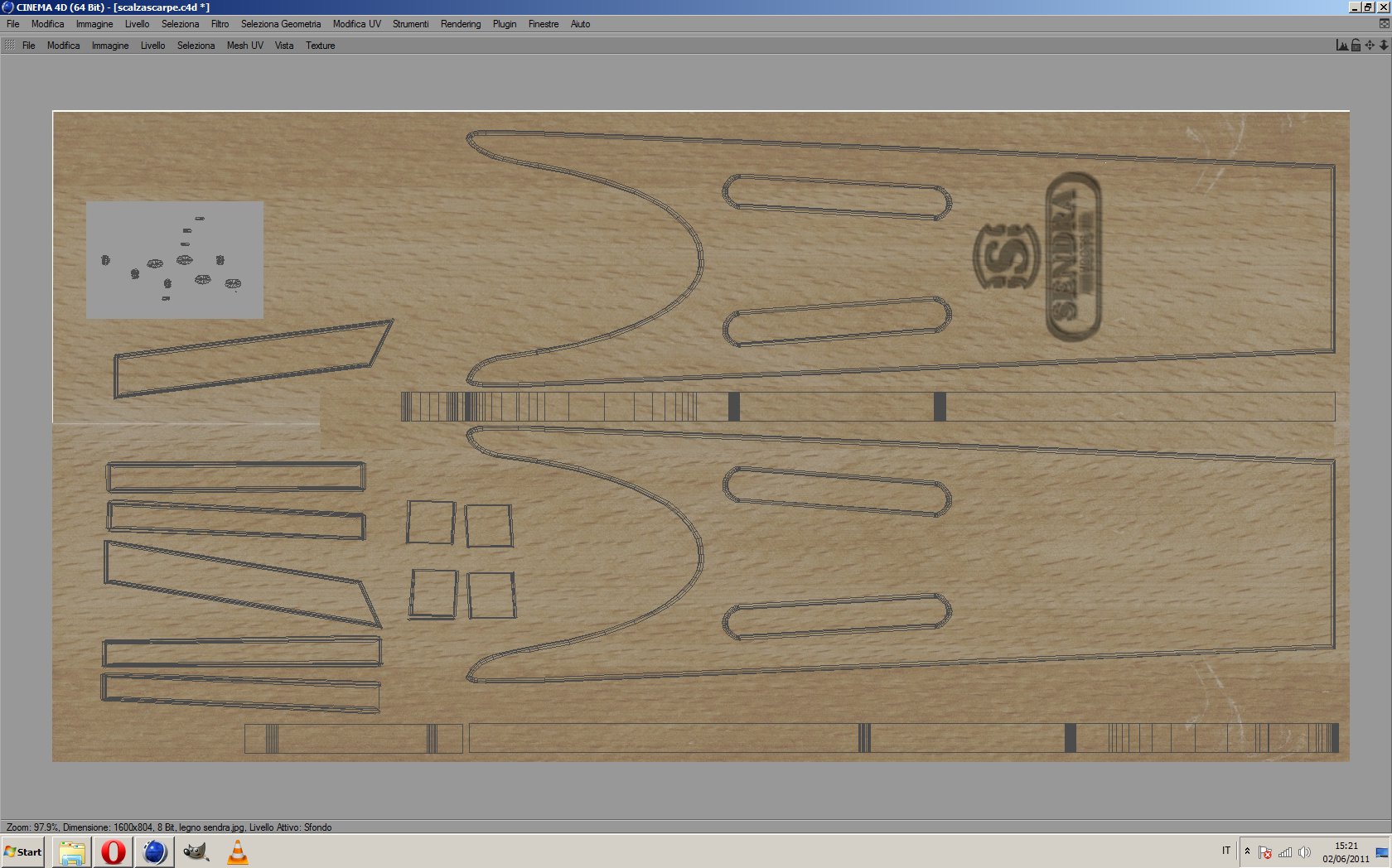
Task: Click the panel grip handle before File
Action: point(9,46)
